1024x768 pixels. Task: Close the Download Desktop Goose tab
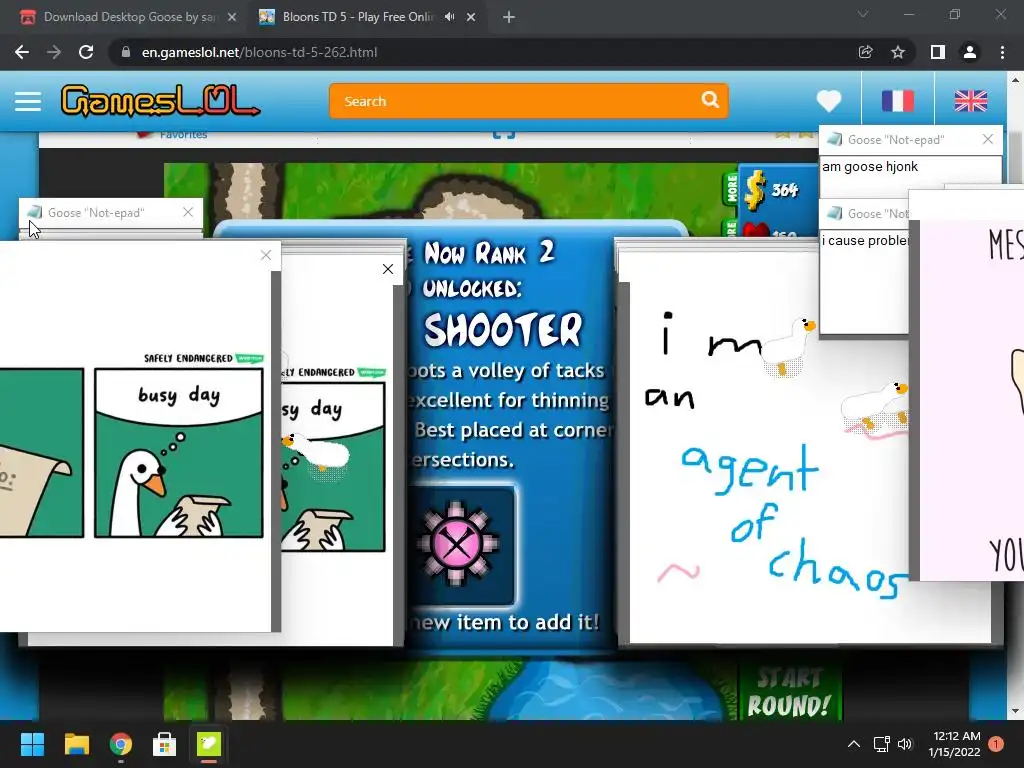click(x=232, y=17)
